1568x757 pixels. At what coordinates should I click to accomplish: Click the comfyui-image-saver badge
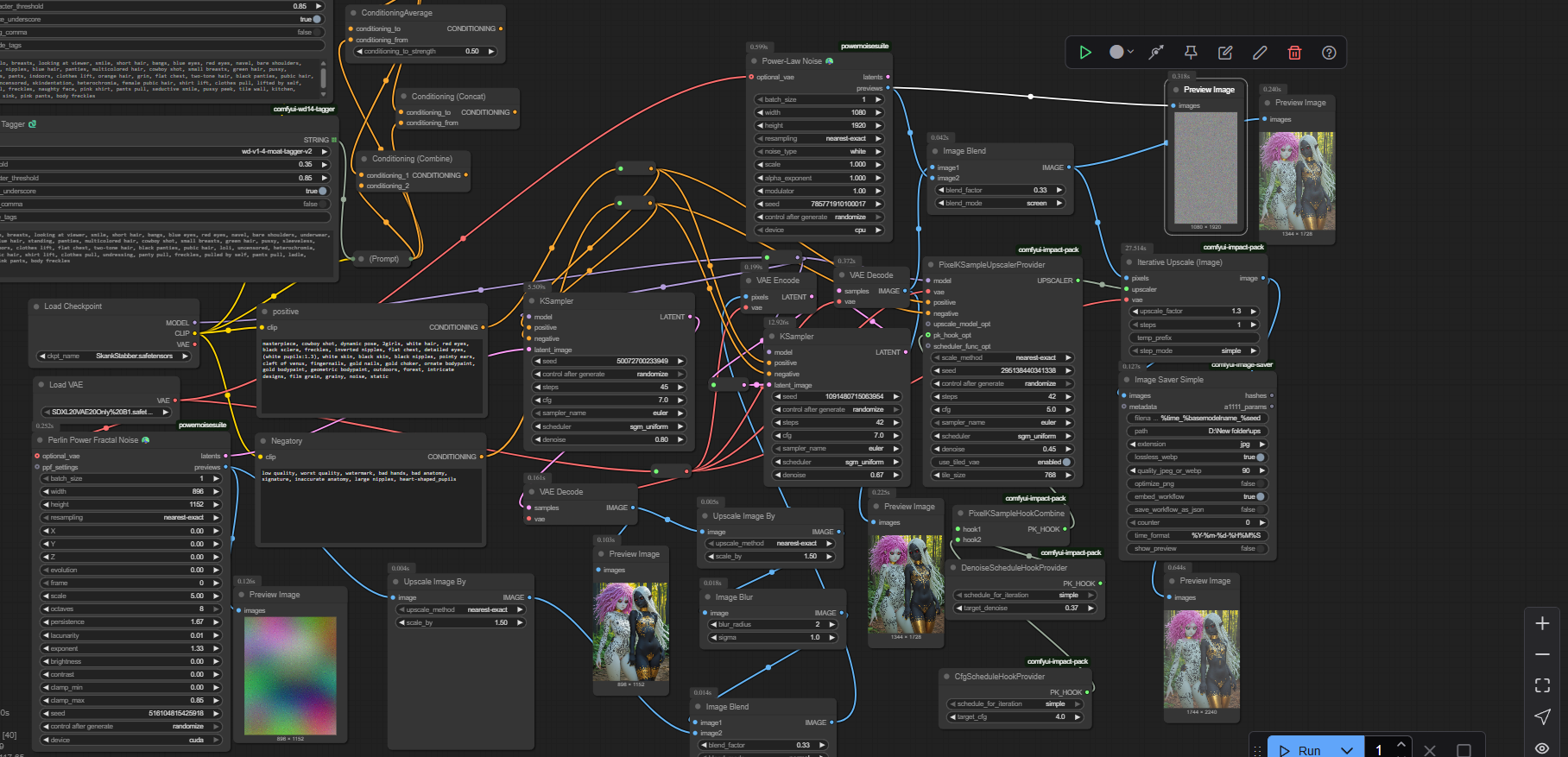(x=1242, y=364)
